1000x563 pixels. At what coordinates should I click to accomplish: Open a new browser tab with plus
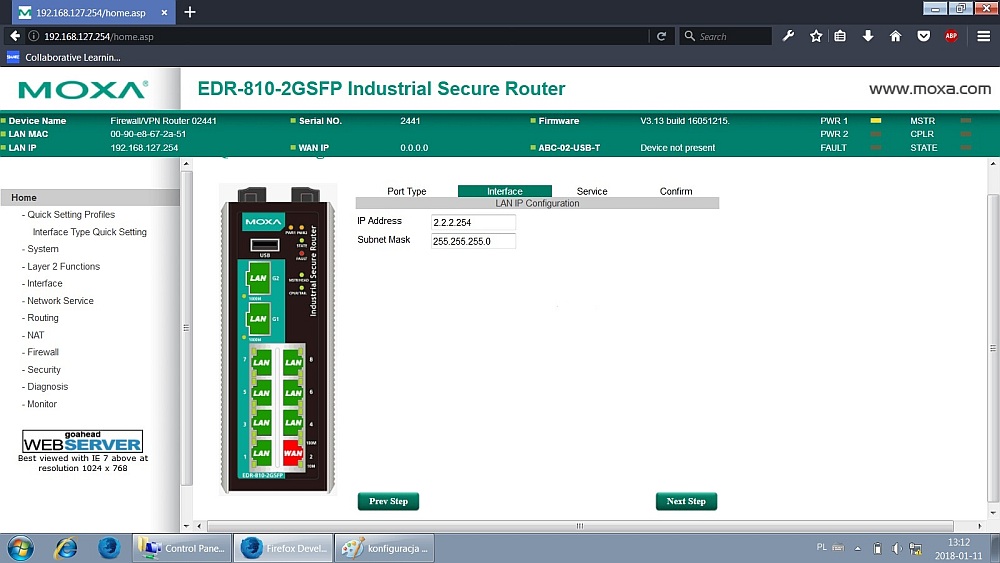(x=189, y=12)
